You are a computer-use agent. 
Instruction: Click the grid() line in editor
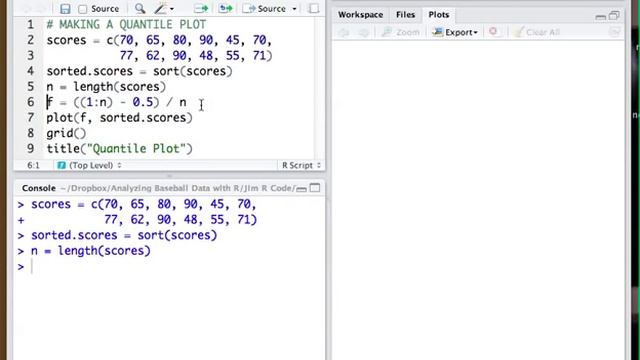click(66, 133)
